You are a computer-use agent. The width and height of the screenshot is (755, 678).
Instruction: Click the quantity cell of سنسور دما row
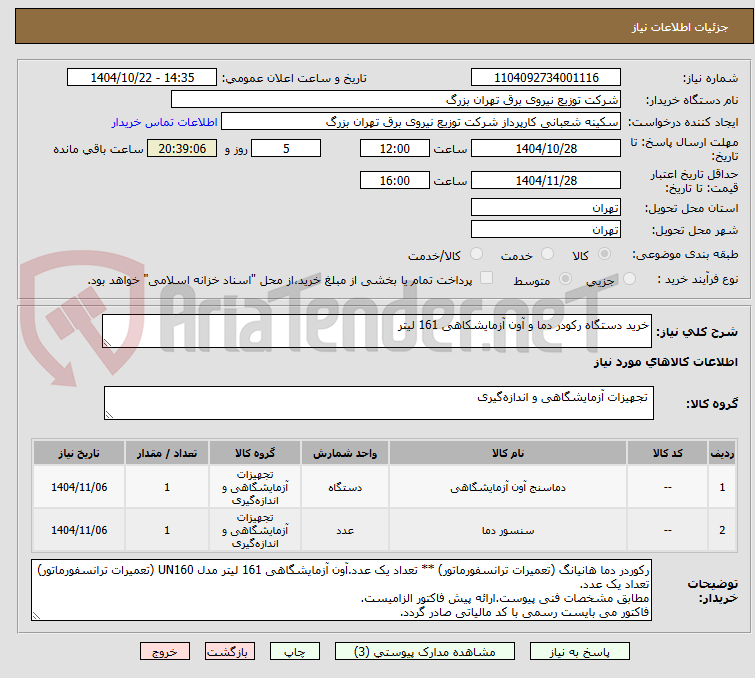[x=167, y=530]
